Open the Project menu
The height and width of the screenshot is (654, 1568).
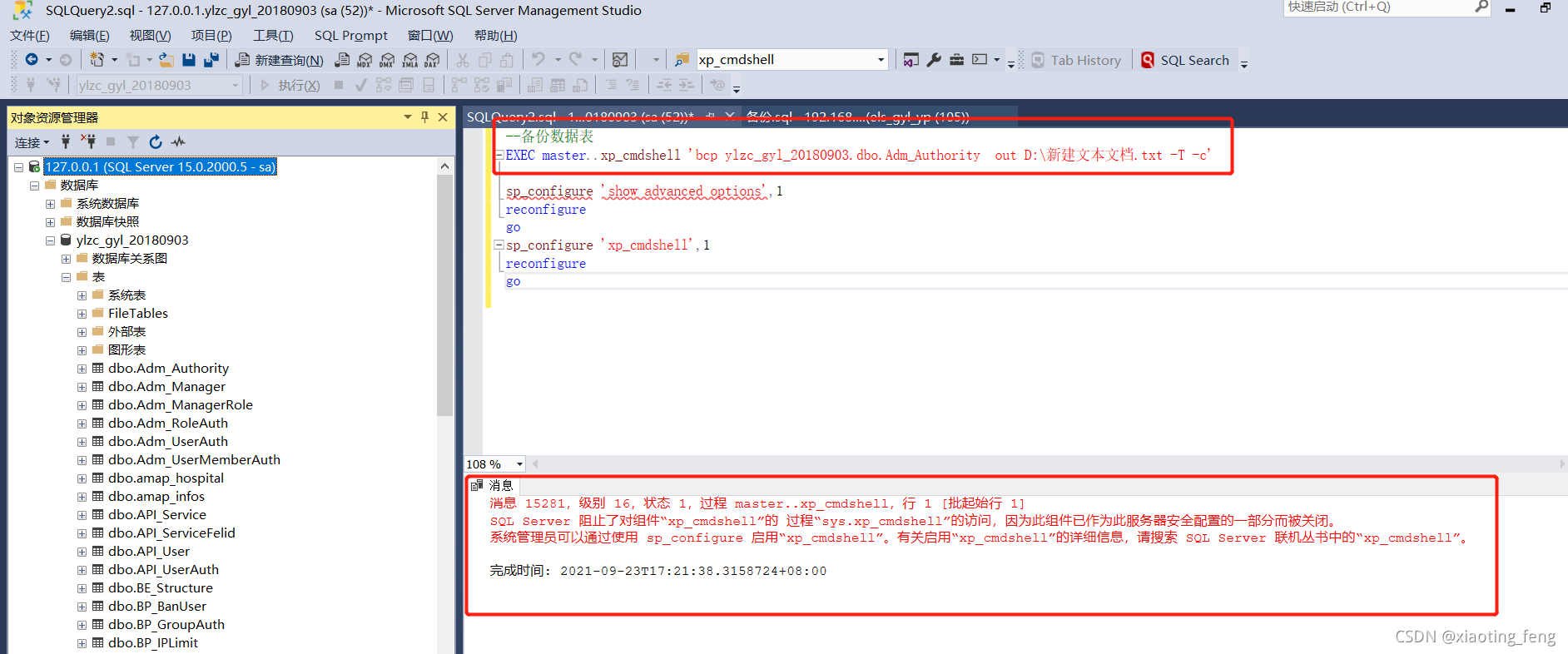pos(211,35)
